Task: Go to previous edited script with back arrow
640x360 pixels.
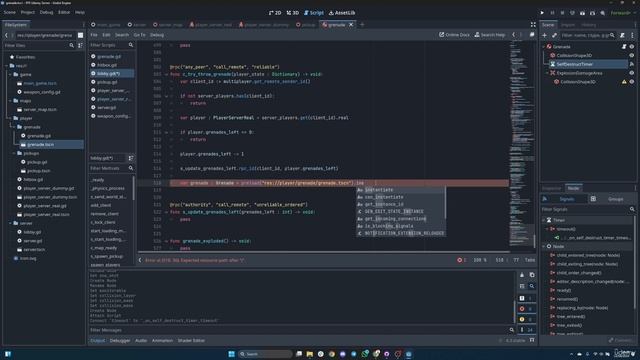Action: coord(513,35)
